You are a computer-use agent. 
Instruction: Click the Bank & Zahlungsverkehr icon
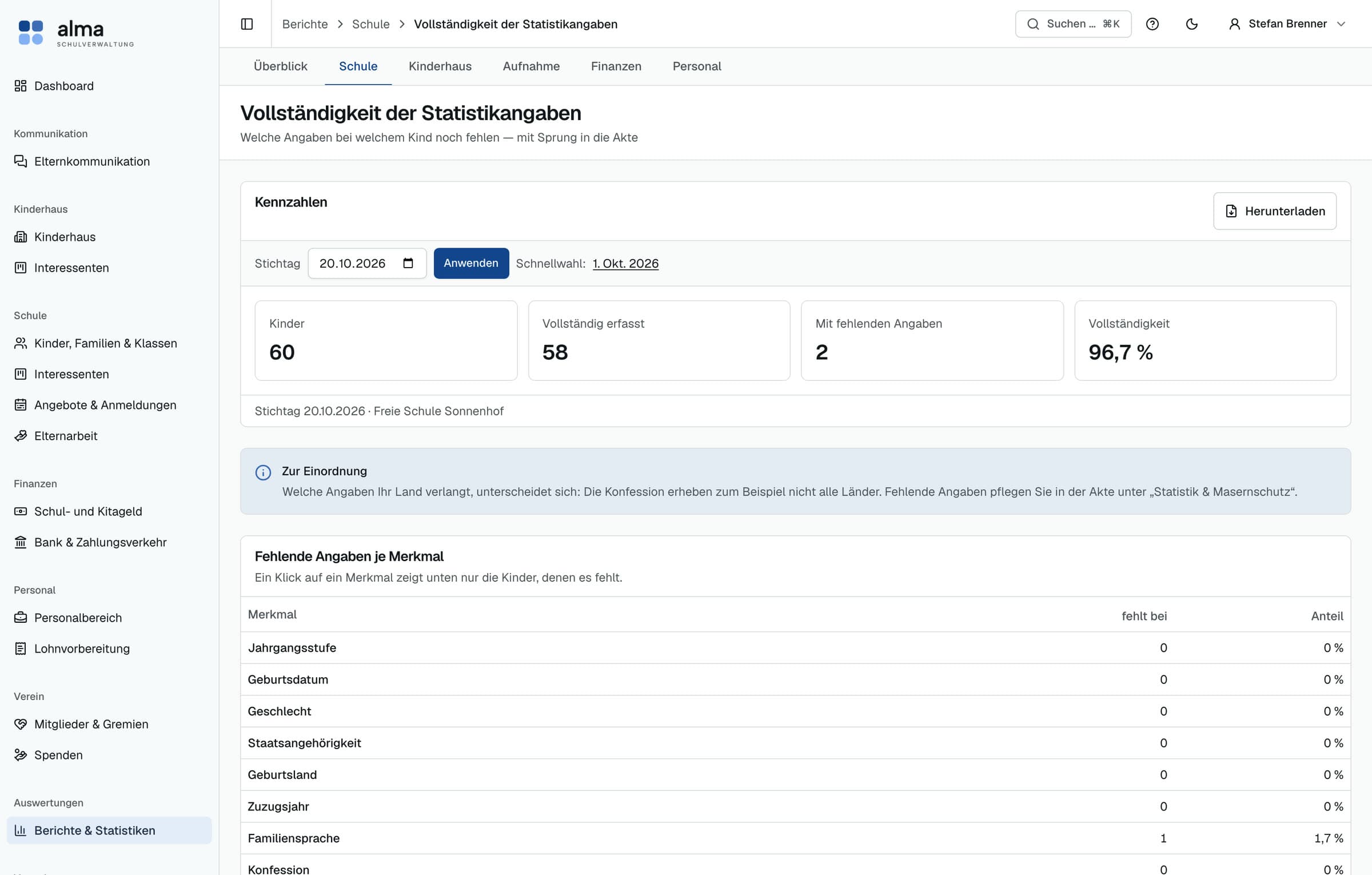21,542
